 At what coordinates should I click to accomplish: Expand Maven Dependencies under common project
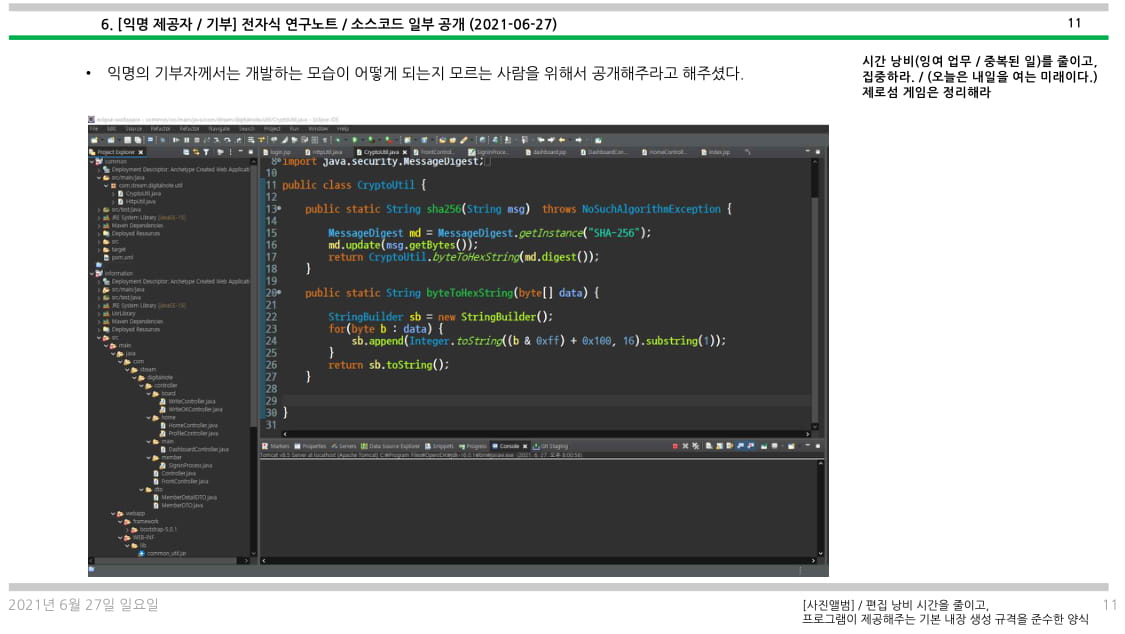(x=99, y=225)
